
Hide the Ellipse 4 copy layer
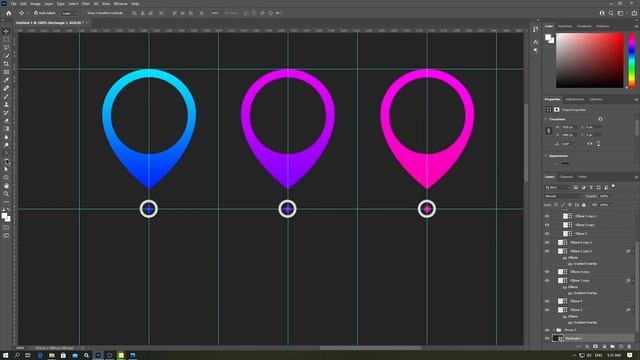[x=547, y=272]
